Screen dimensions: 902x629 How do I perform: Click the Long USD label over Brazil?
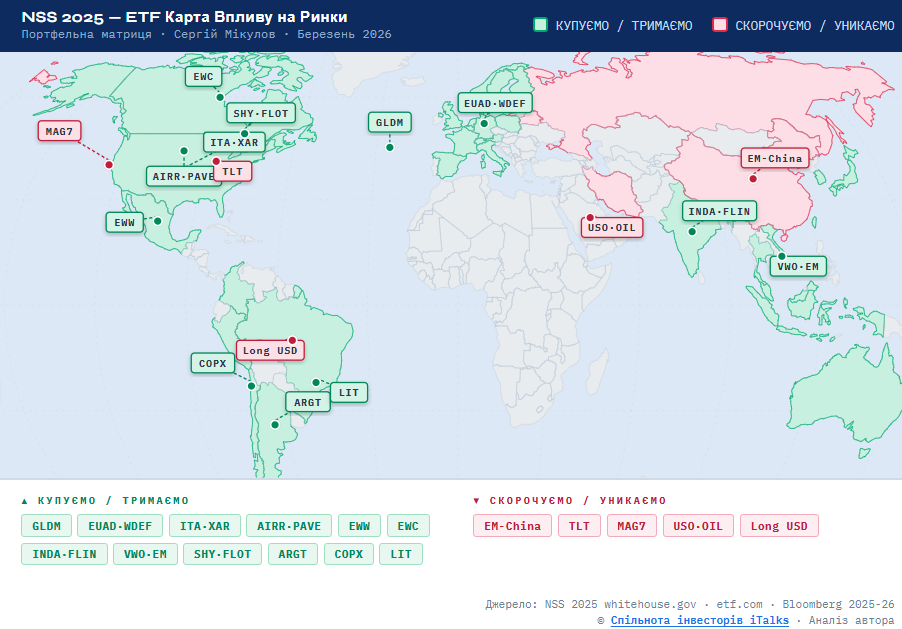270,350
